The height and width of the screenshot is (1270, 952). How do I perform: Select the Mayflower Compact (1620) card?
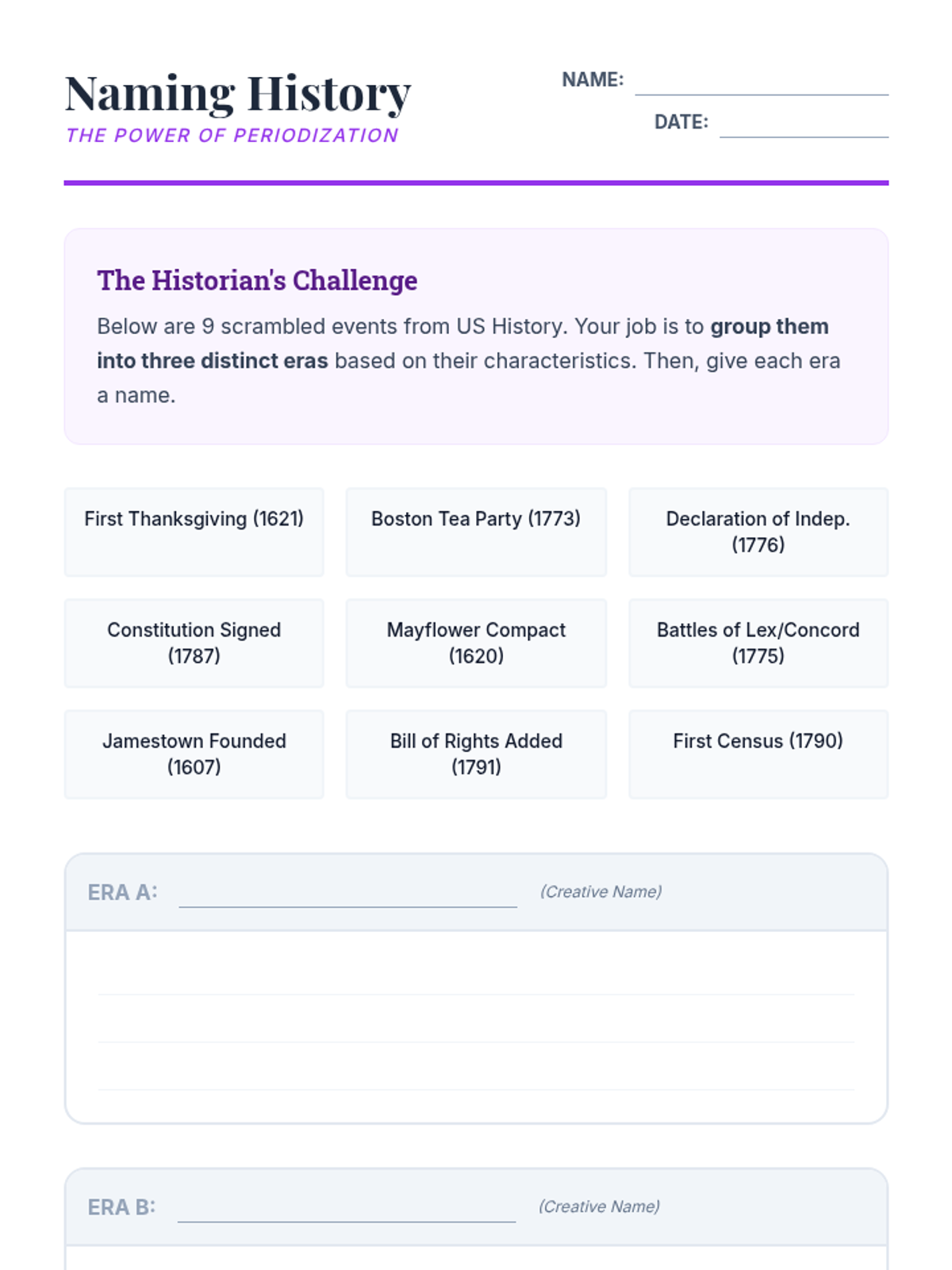476,643
